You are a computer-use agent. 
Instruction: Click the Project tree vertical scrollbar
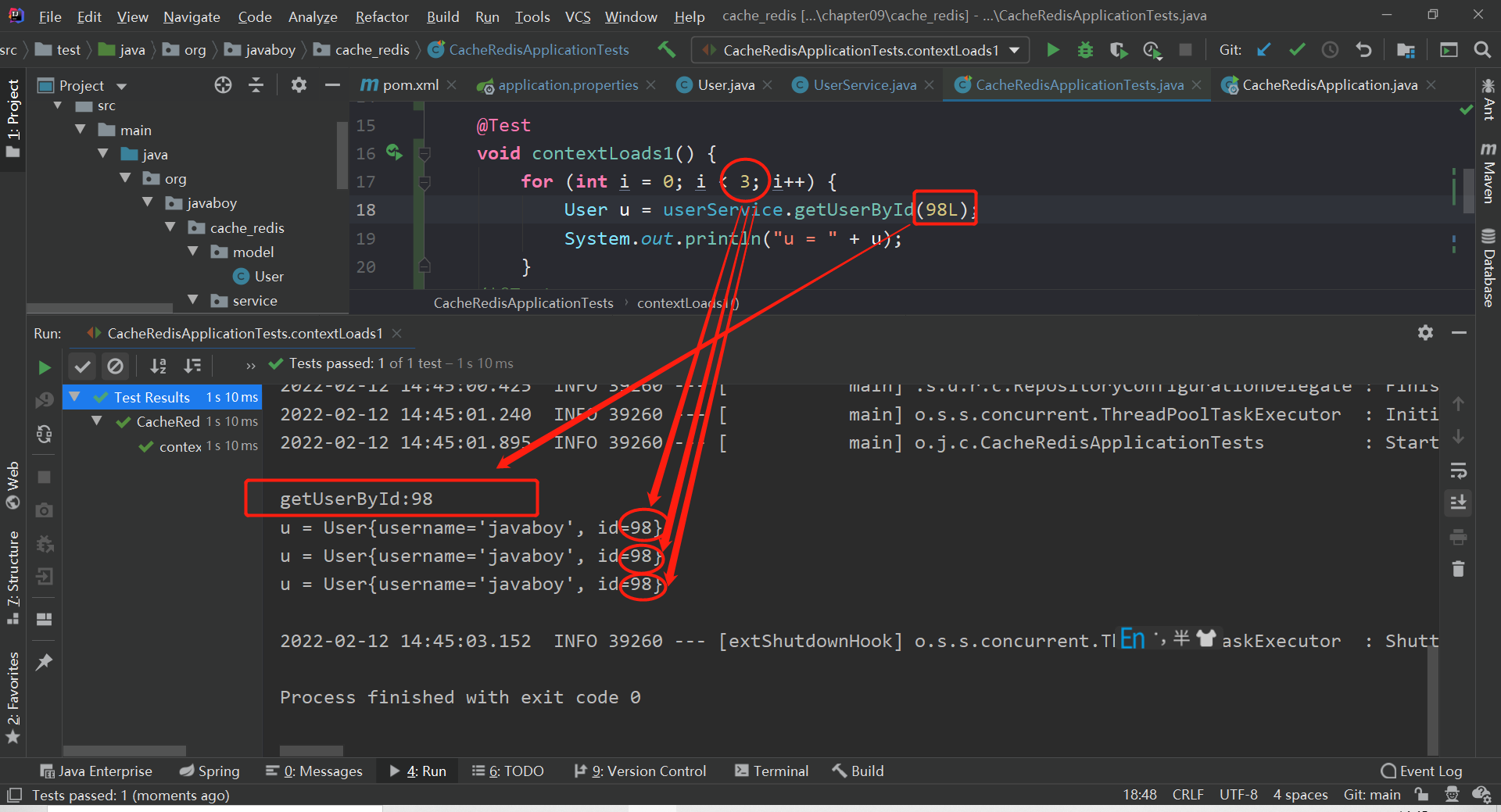coord(342,155)
